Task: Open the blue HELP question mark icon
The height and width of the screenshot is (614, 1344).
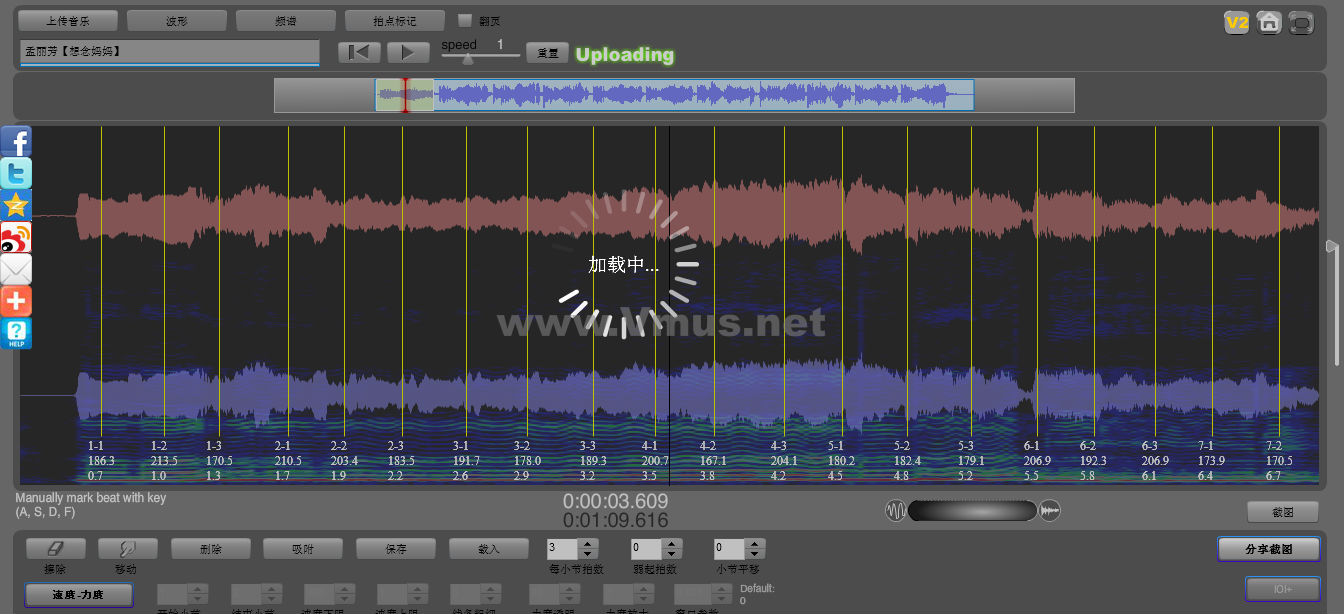Action: pyautogui.click(x=16, y=333)
